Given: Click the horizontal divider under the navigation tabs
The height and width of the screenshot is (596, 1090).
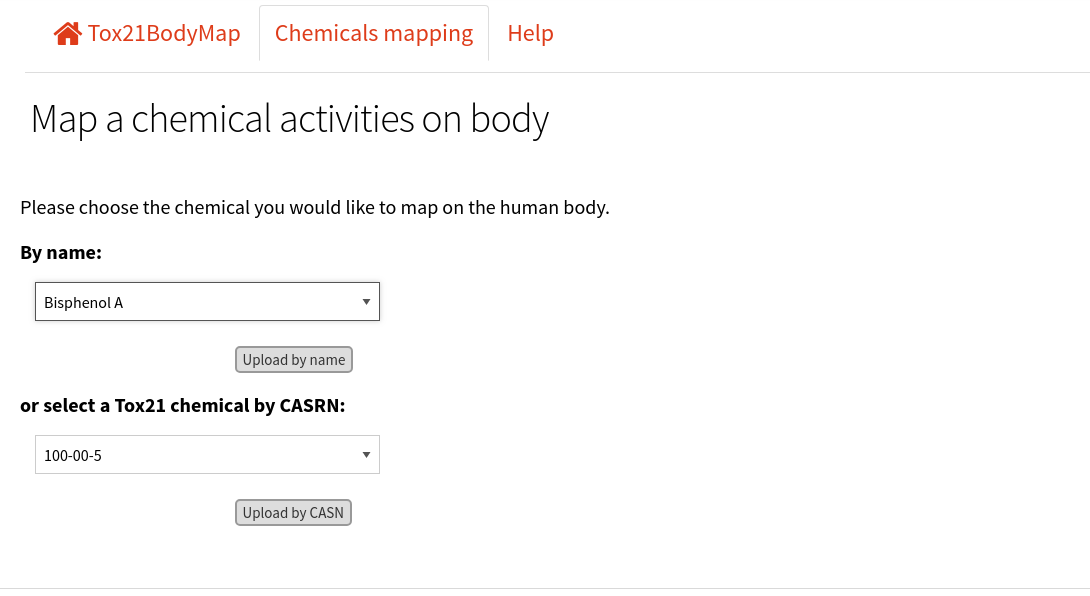Looking at the screenshot, I should pos(558,72).
